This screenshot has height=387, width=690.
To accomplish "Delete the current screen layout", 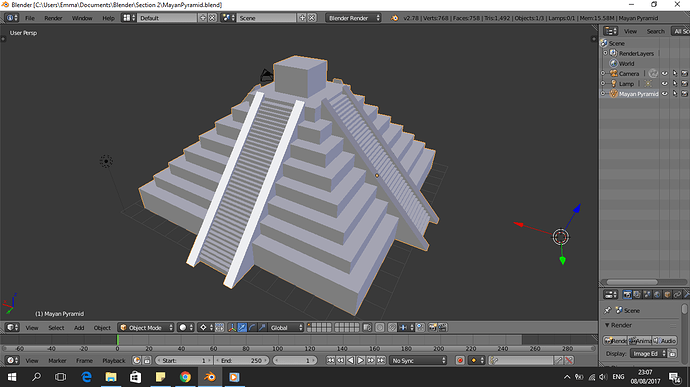I will click(212, 18).
